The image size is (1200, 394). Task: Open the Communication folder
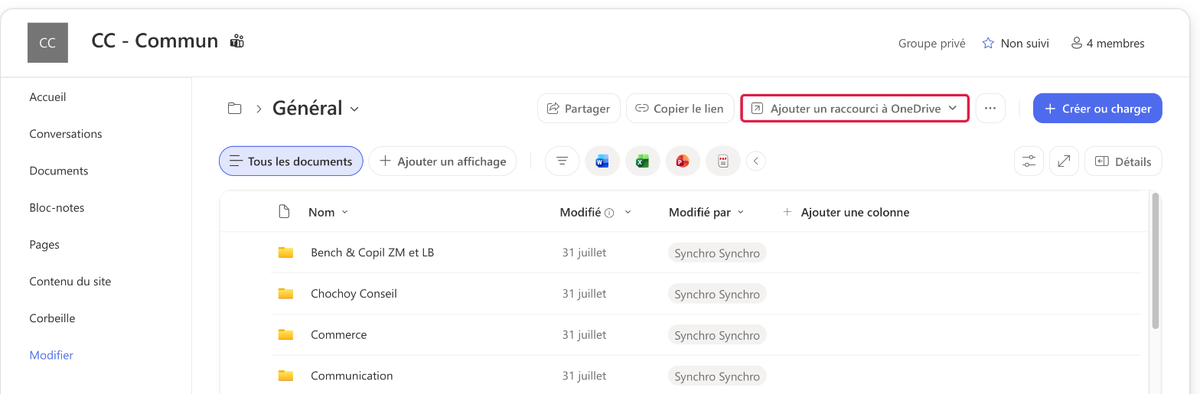point(352,376)
